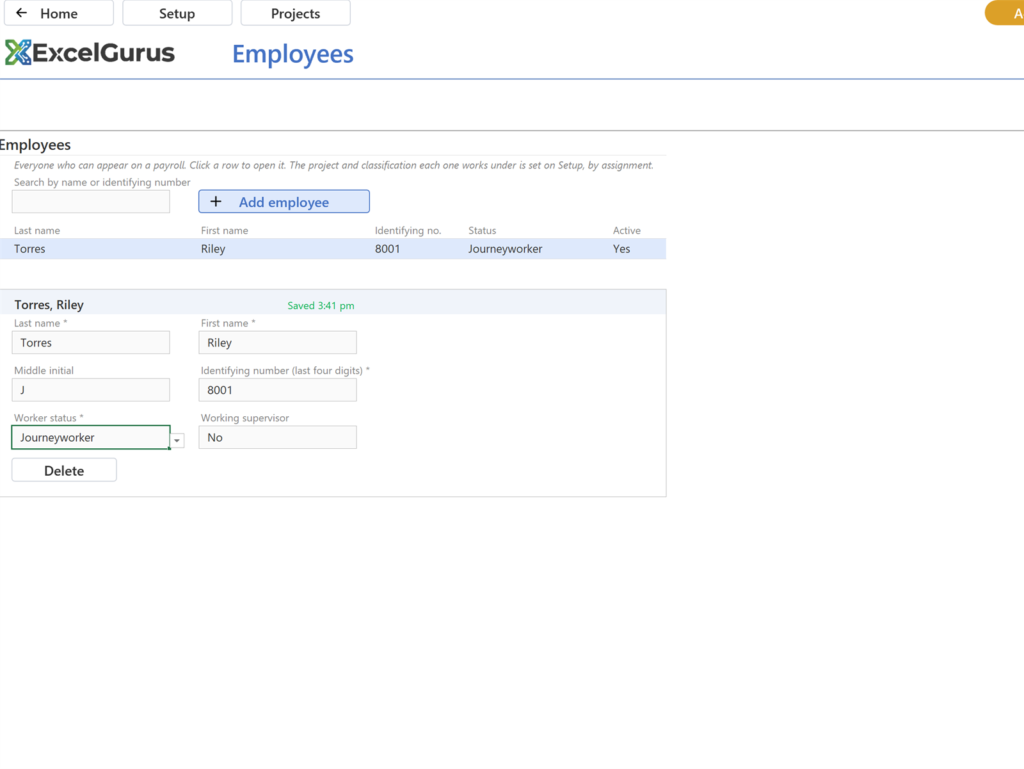
Task: Open the Projects tab
Action: (295, 13)
